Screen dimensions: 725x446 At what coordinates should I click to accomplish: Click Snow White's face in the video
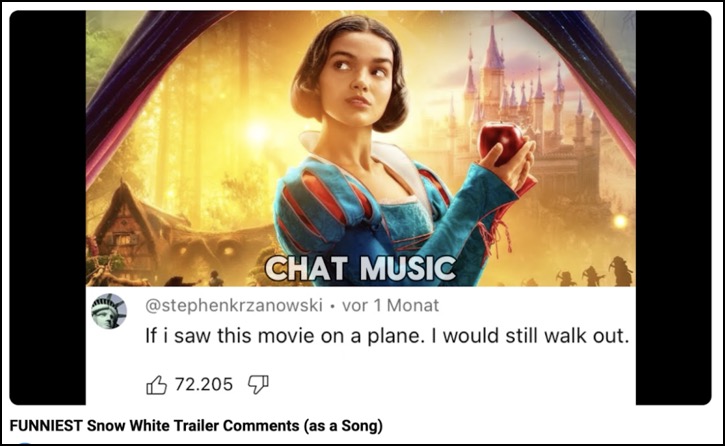[358, 74]
